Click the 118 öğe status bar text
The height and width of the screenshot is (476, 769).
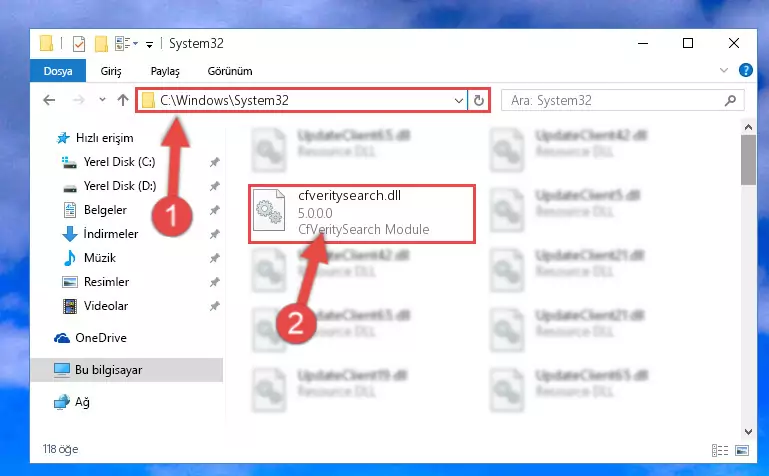[x=60, y=450]
